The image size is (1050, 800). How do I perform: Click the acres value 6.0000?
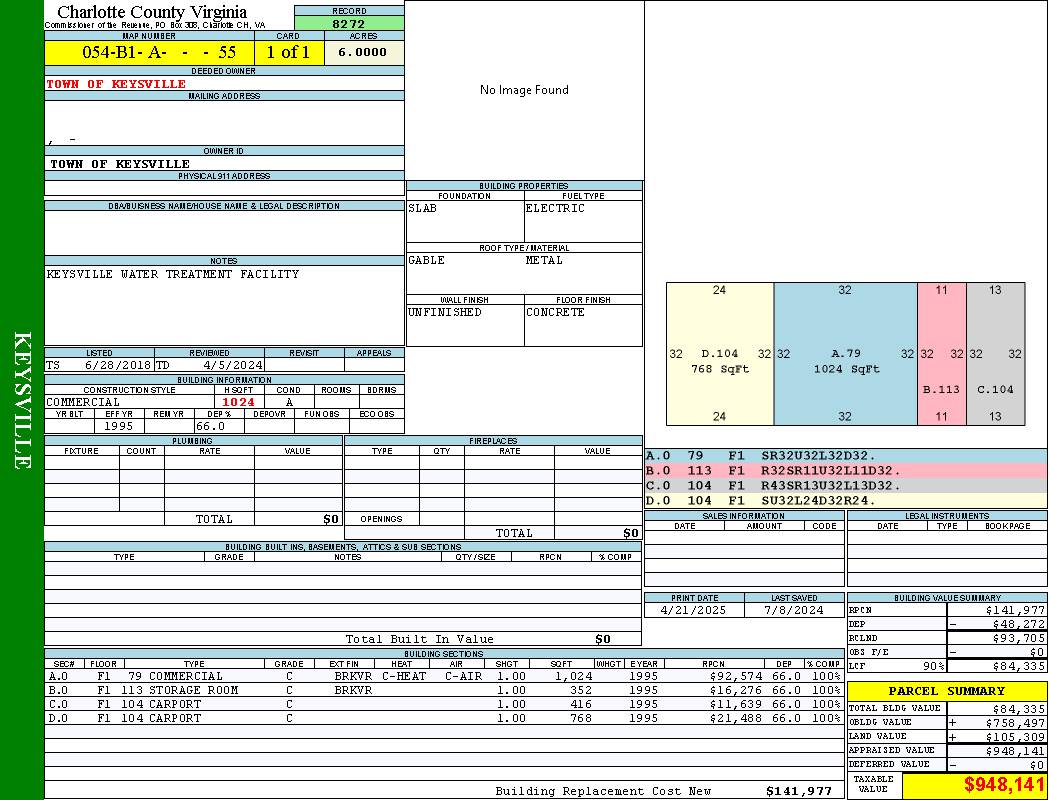(x=363, y=53)
